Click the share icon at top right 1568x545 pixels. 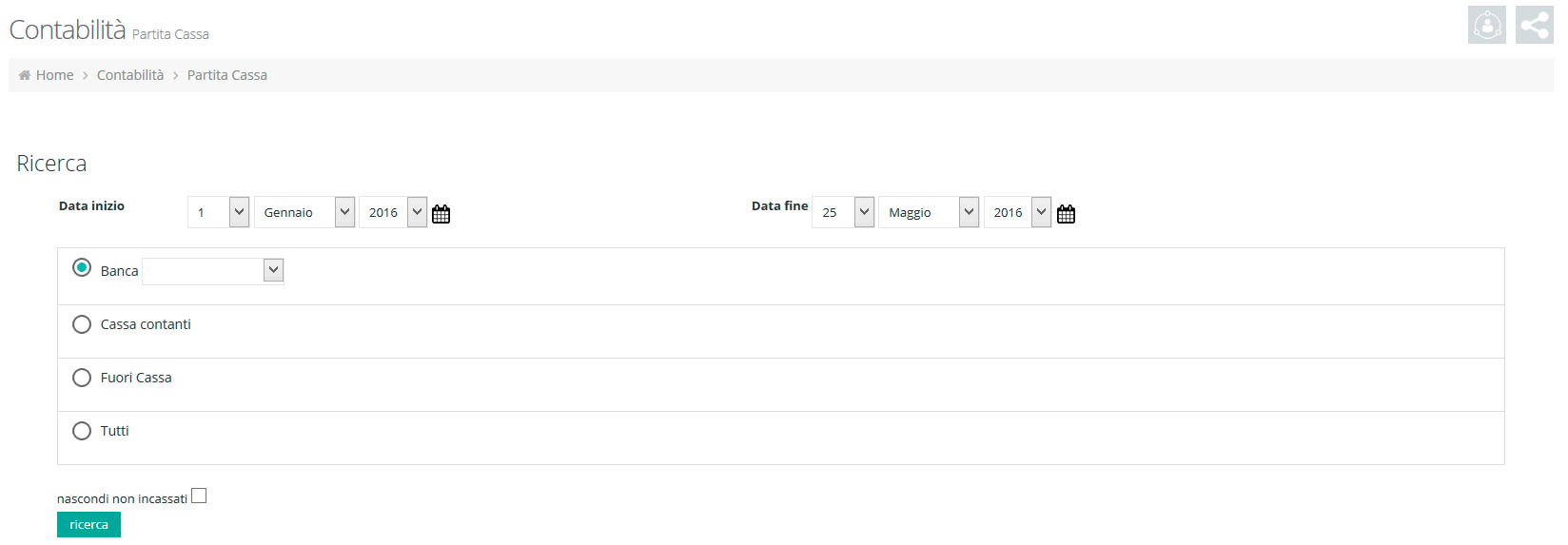coord(1535,25)
